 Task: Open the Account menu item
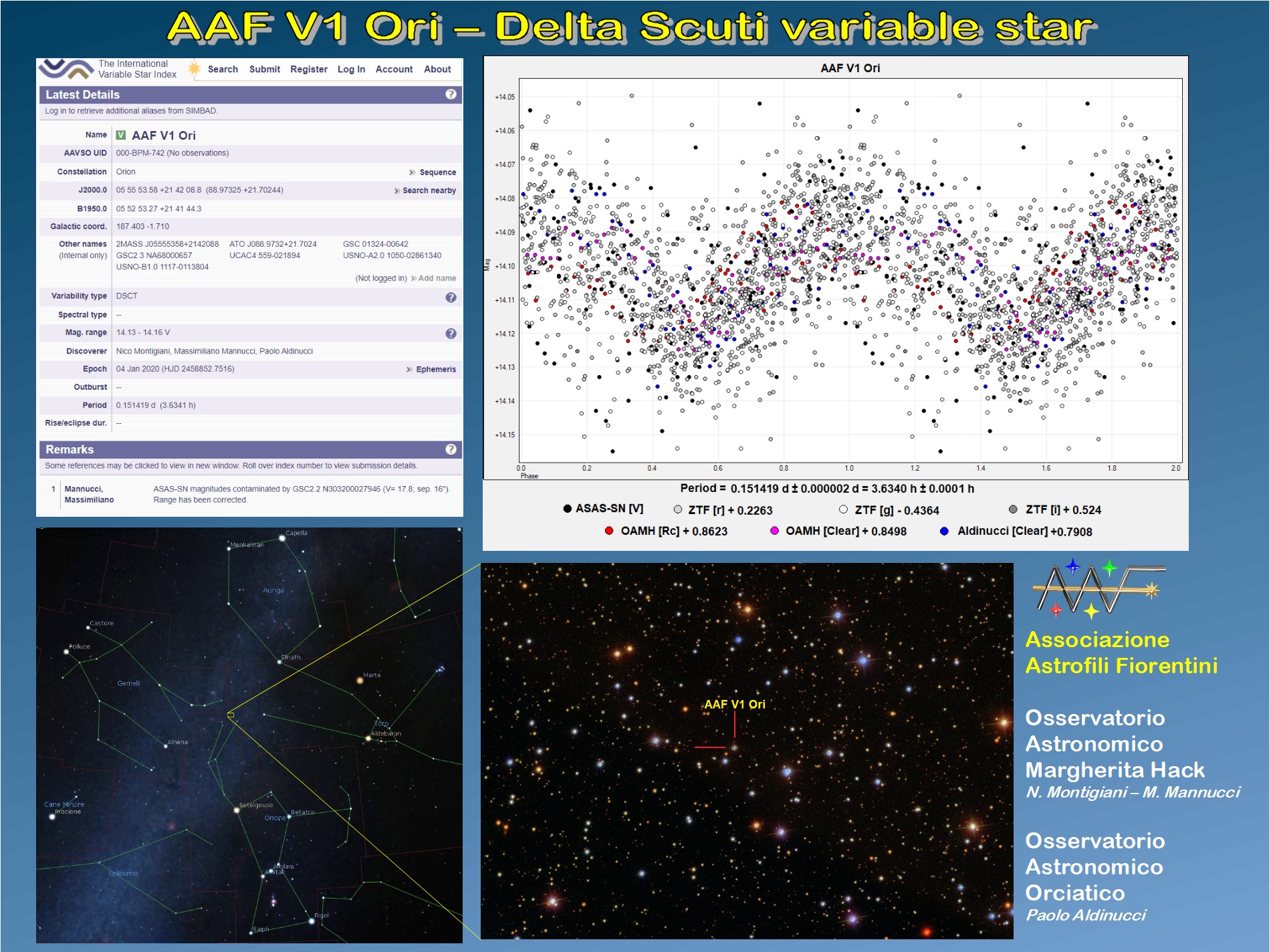[x=394, y=69]
